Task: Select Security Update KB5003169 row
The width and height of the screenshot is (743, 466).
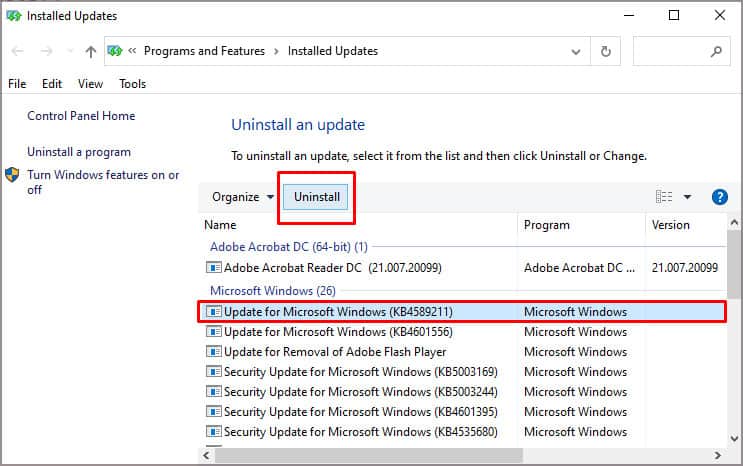Action: 463,372
